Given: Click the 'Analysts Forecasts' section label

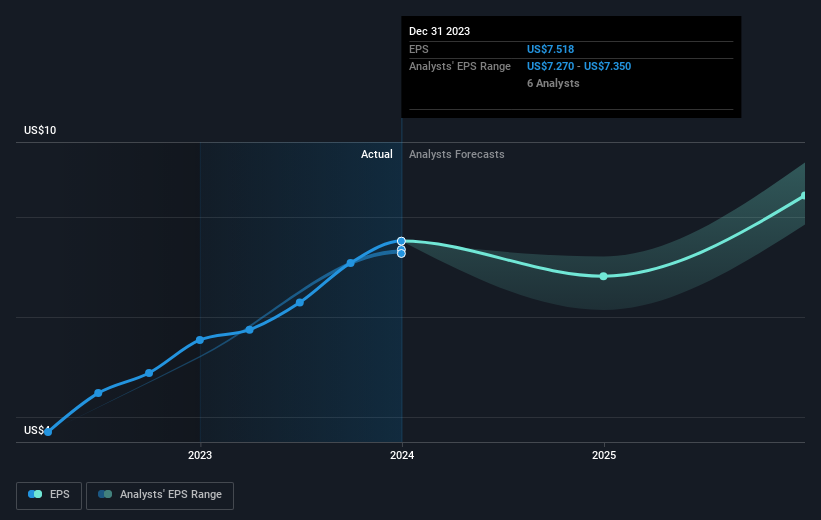Looking at the screenshot, I should [x=457, y=154].
